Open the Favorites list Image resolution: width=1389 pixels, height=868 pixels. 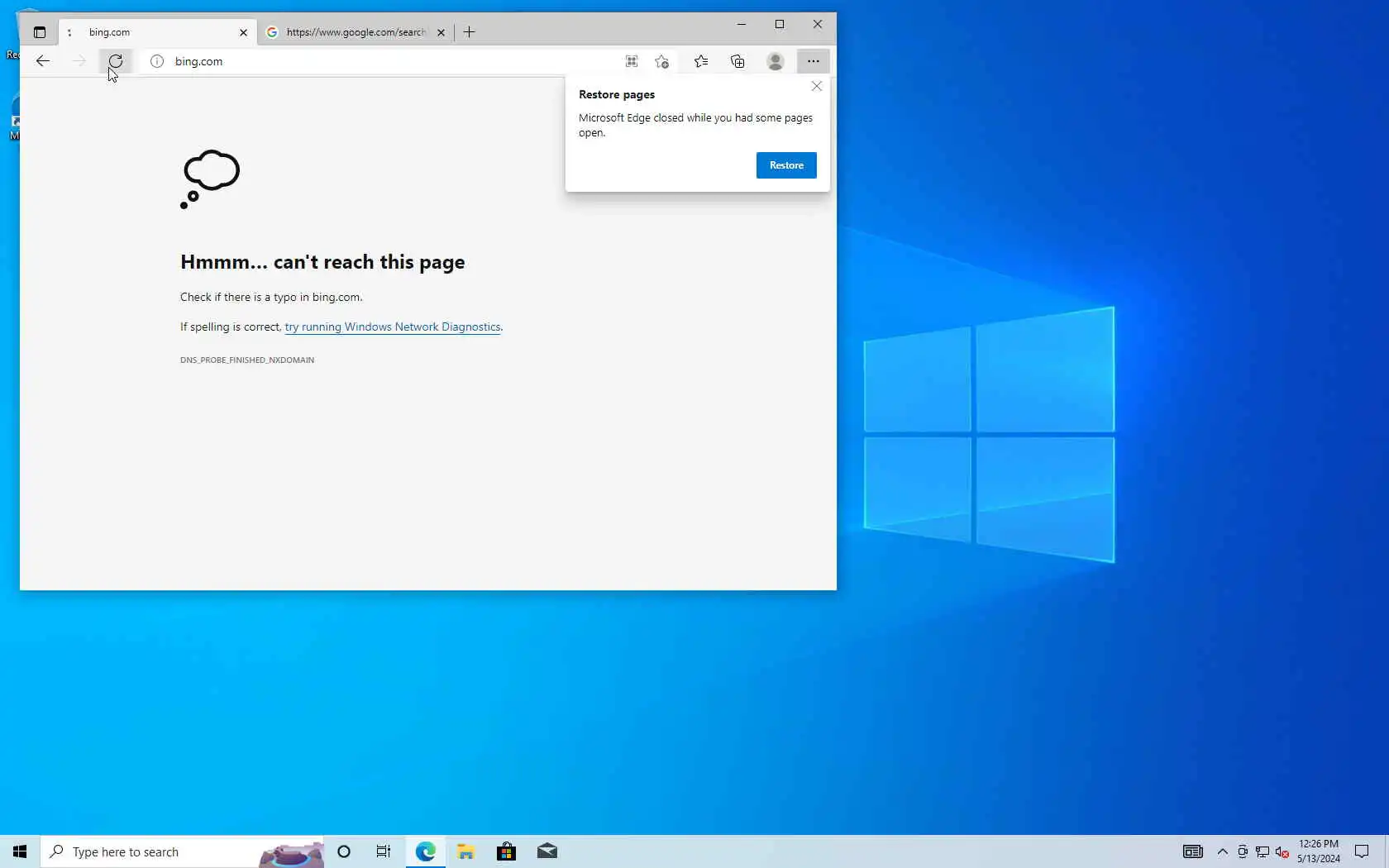(701, 61)
